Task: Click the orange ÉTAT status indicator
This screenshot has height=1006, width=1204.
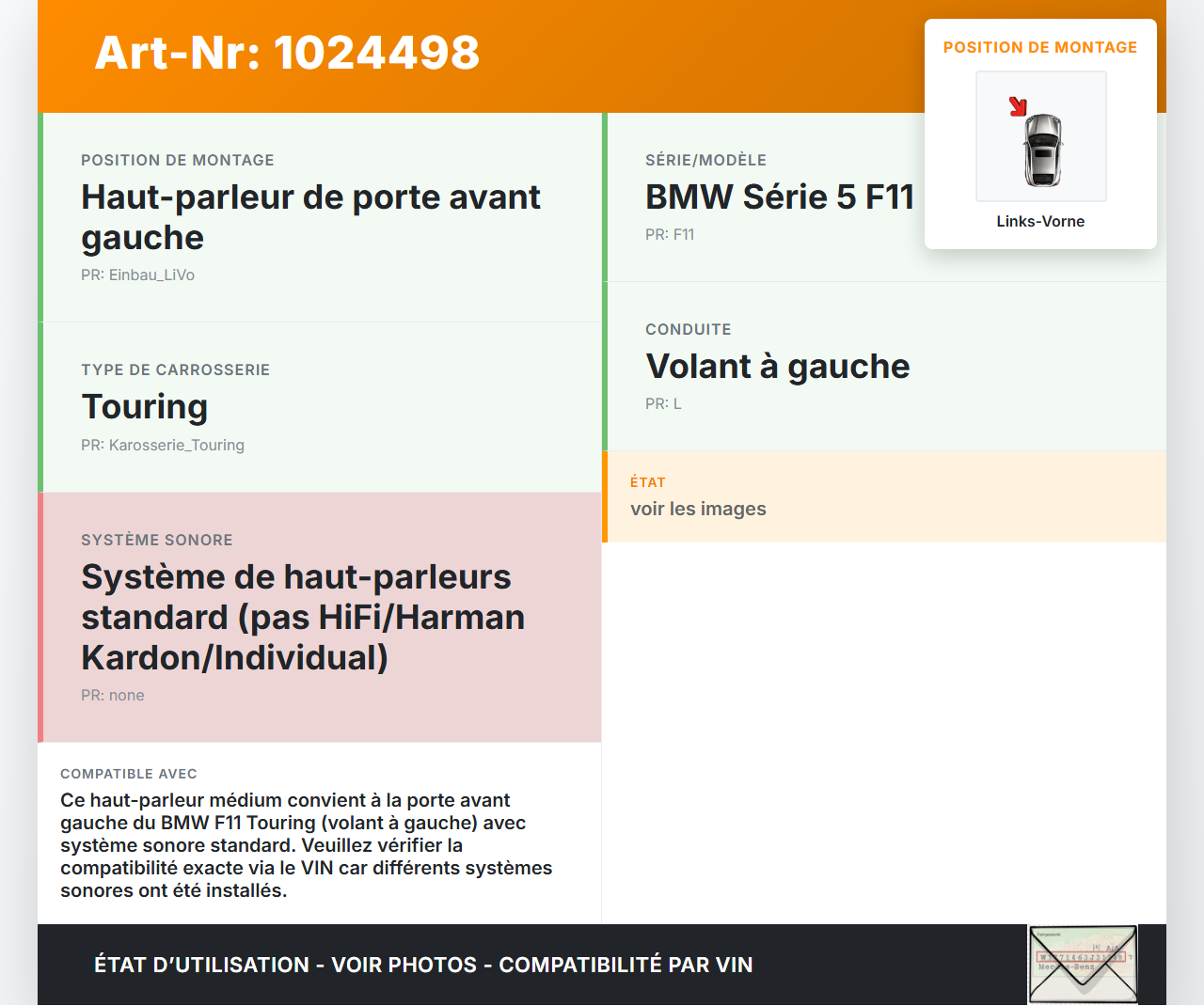Action: point(647,482)
